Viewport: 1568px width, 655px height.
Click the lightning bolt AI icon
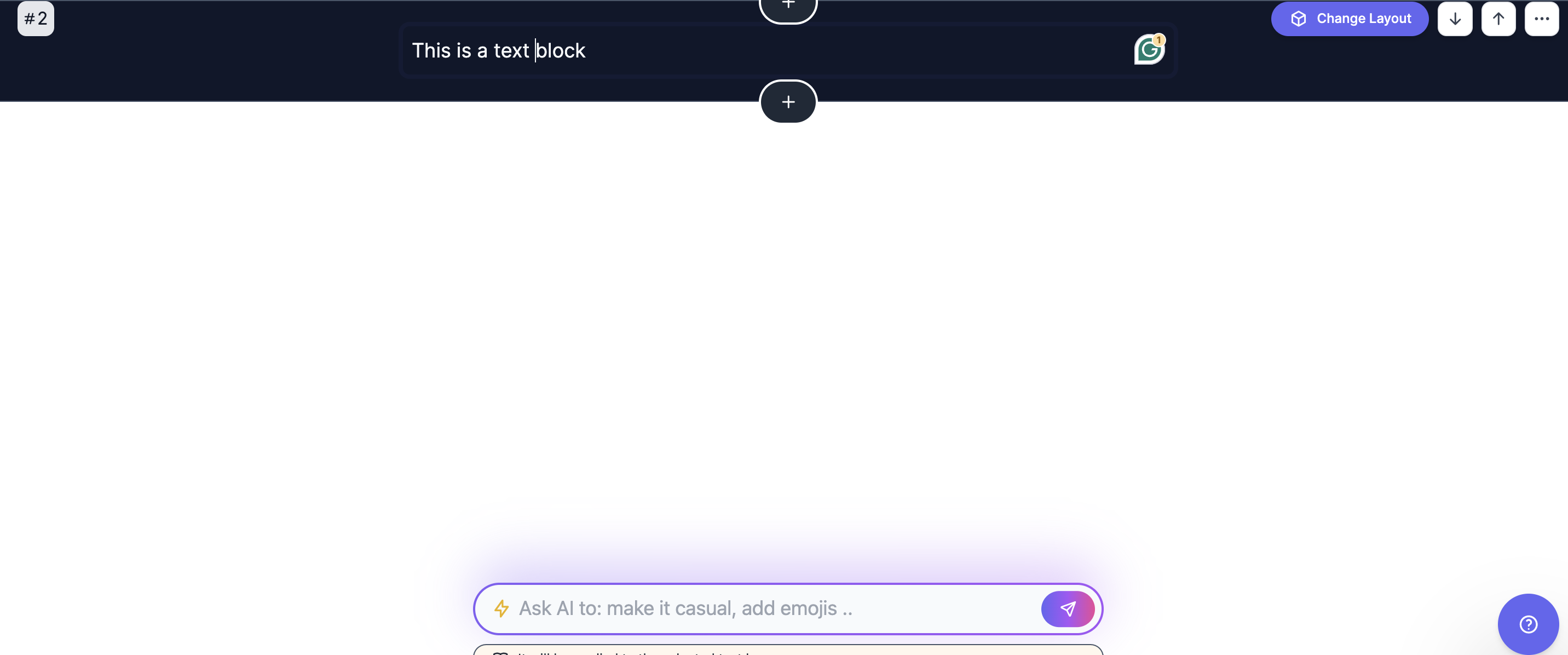[500, 608]
